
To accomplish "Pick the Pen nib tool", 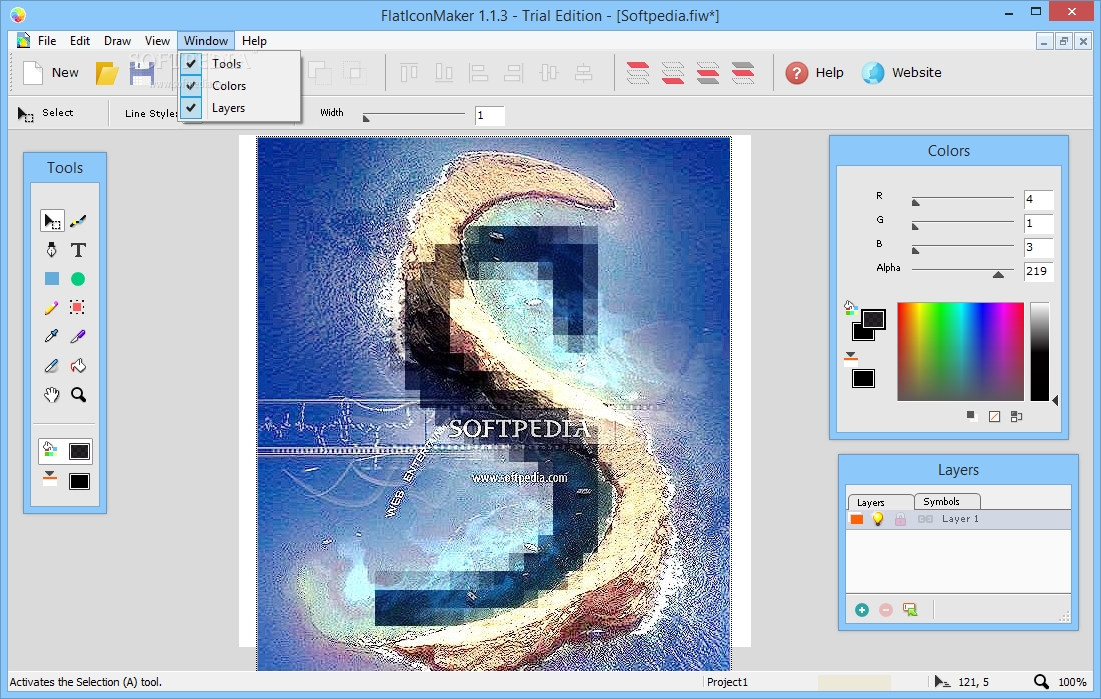I will pos(51,249).
